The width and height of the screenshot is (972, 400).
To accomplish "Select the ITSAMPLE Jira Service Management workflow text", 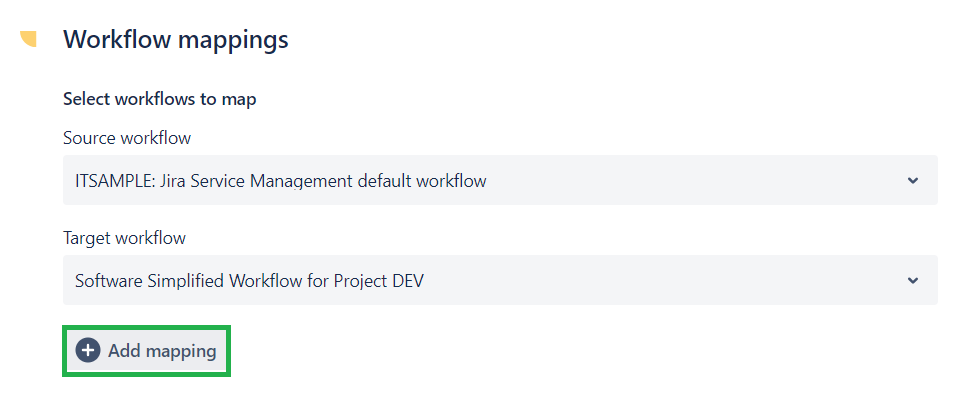I will (281, 181).
